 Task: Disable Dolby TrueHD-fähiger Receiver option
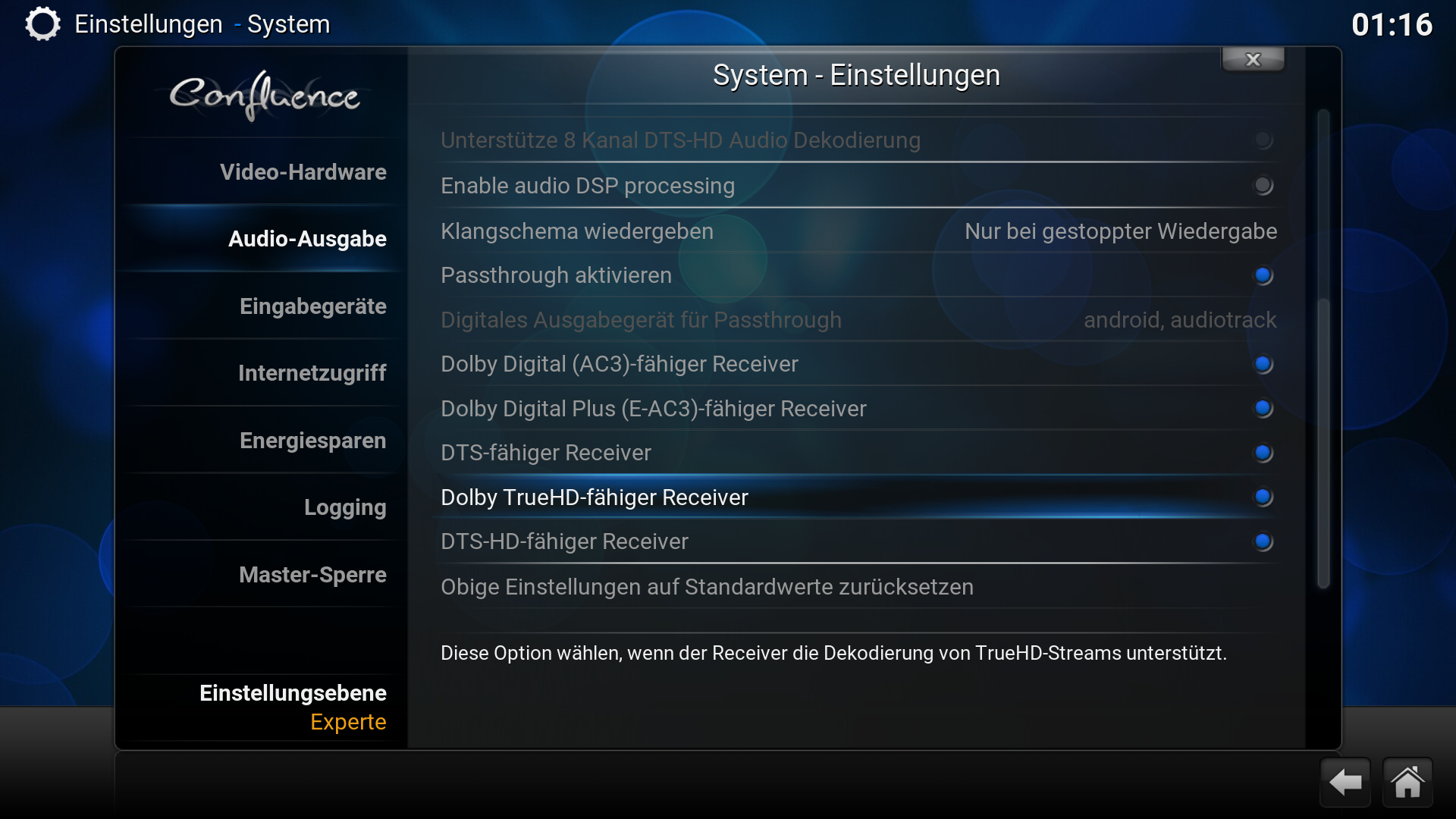pyautogui.click(x=1263, y=497)
